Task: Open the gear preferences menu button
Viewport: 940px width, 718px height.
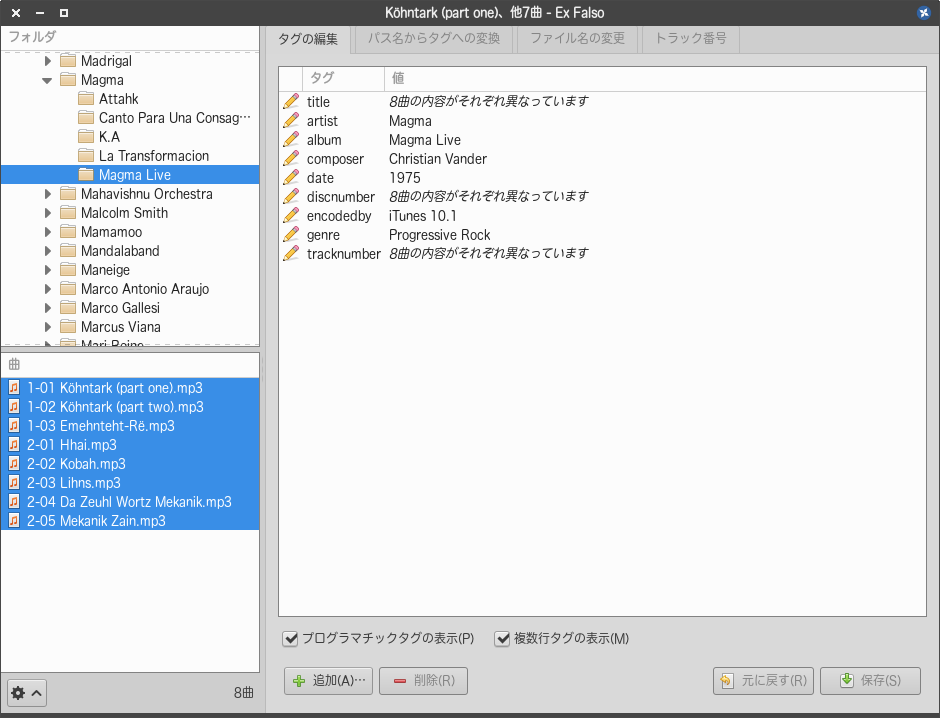Action: pos(27,693)
